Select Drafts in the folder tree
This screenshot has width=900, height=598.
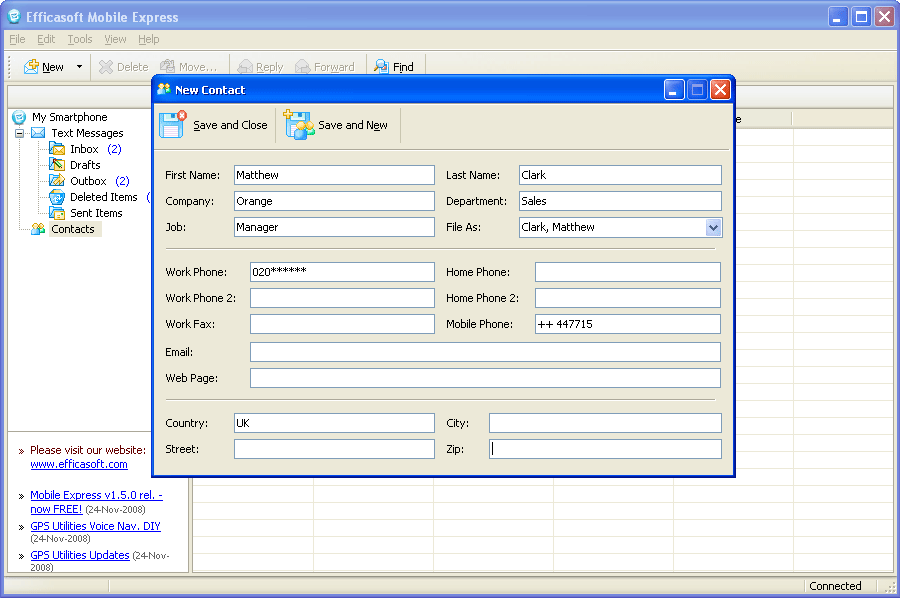coord(85,165)
